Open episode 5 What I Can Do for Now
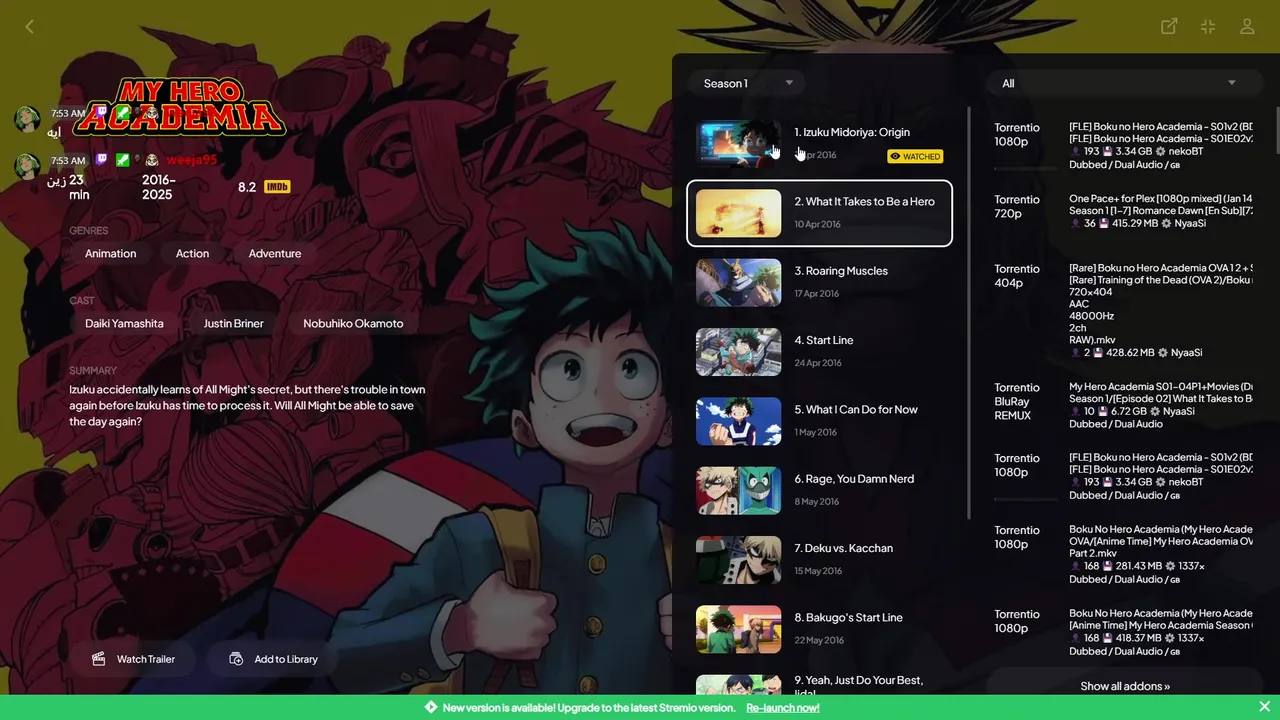The image size is (1280, 720). tap(820, 421)
